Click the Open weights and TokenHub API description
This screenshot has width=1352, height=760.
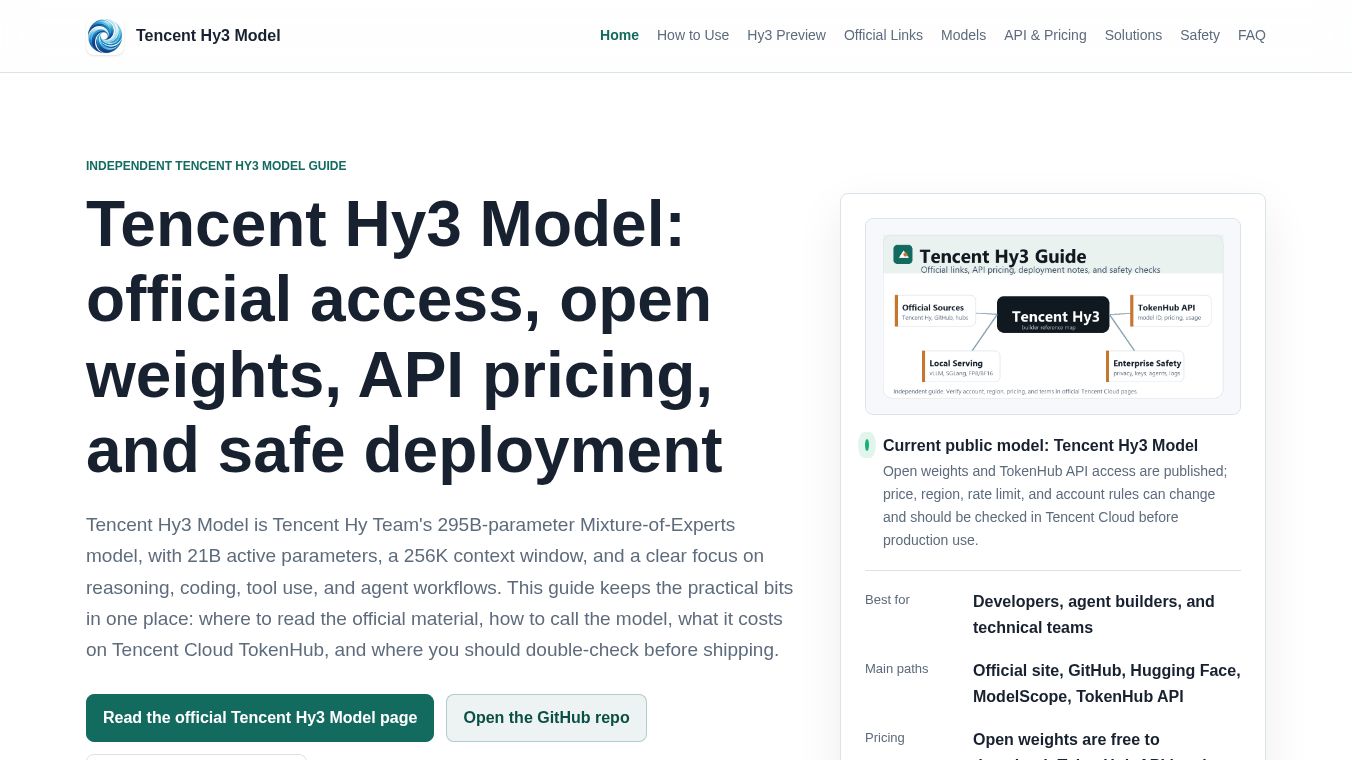(1055, 505)
